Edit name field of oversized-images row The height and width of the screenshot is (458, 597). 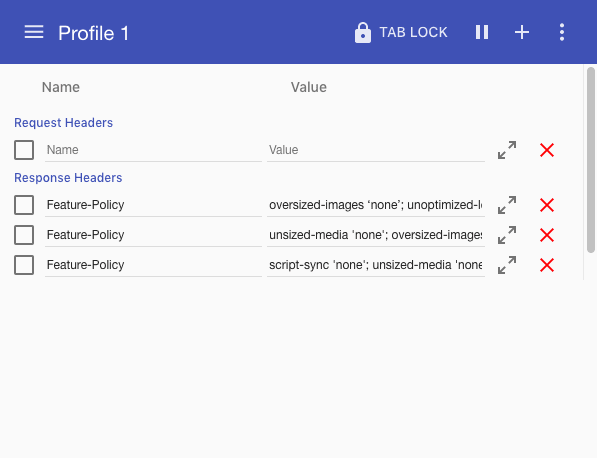click(153, 205)
